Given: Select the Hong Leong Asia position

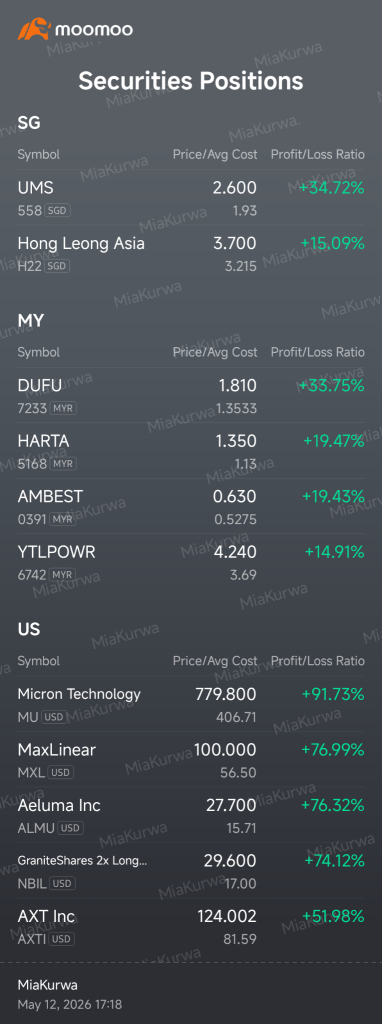Looking at the screenshot, I should [x=191, y=253].
